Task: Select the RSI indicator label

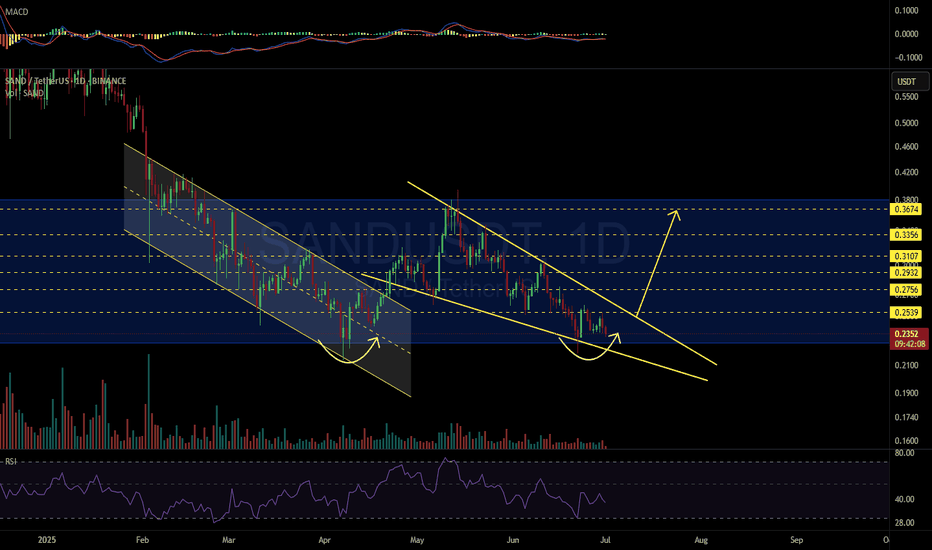Action: point(11,461)
